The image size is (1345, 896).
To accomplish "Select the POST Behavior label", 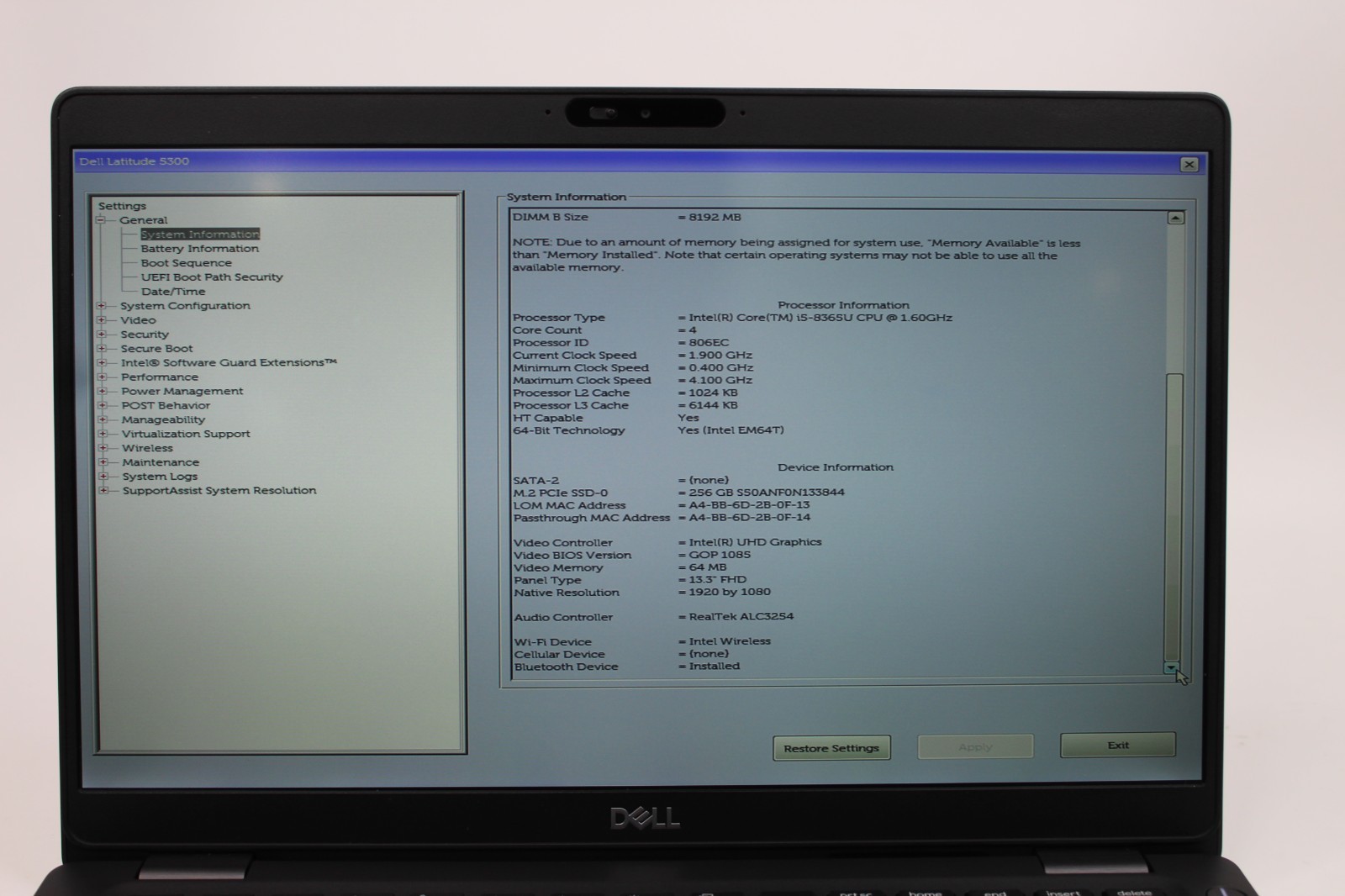I will click(x=166, y=406).
